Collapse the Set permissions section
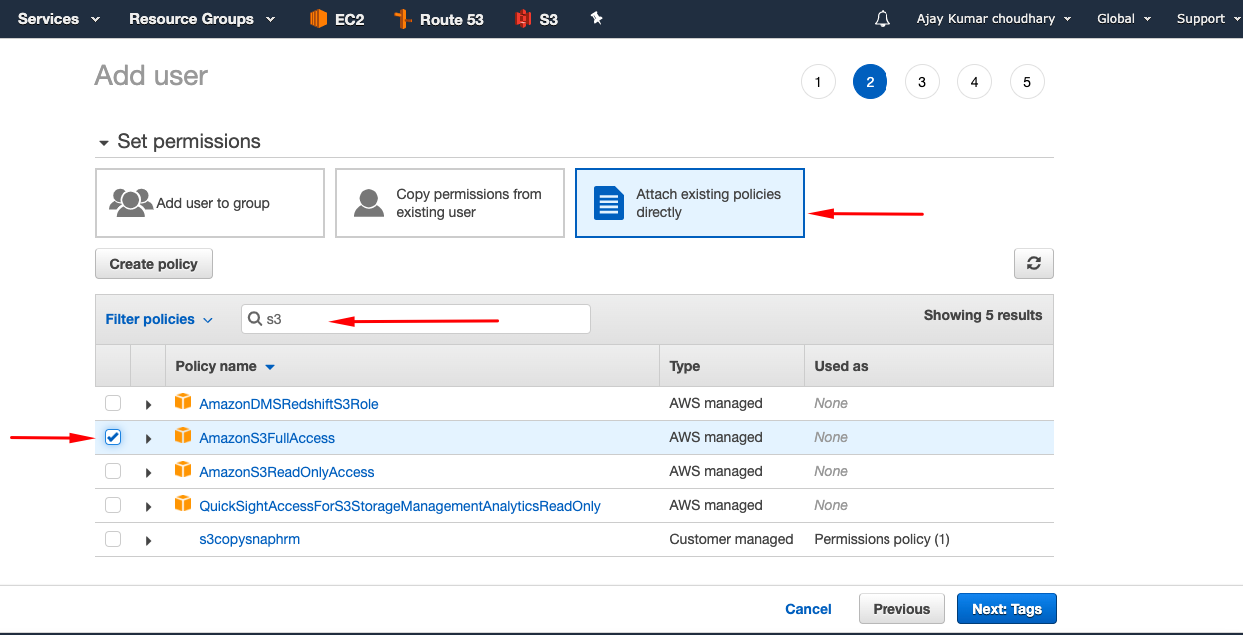 (103, 143)
